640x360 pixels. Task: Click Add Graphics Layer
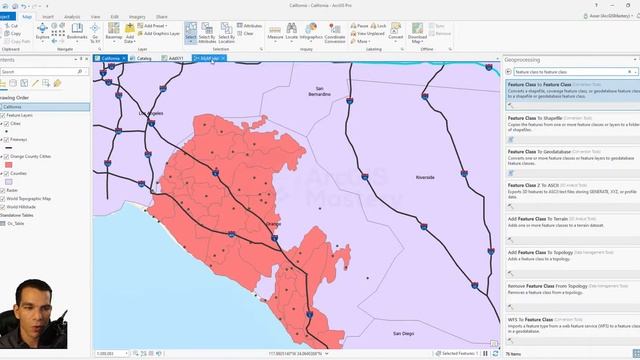158,33
